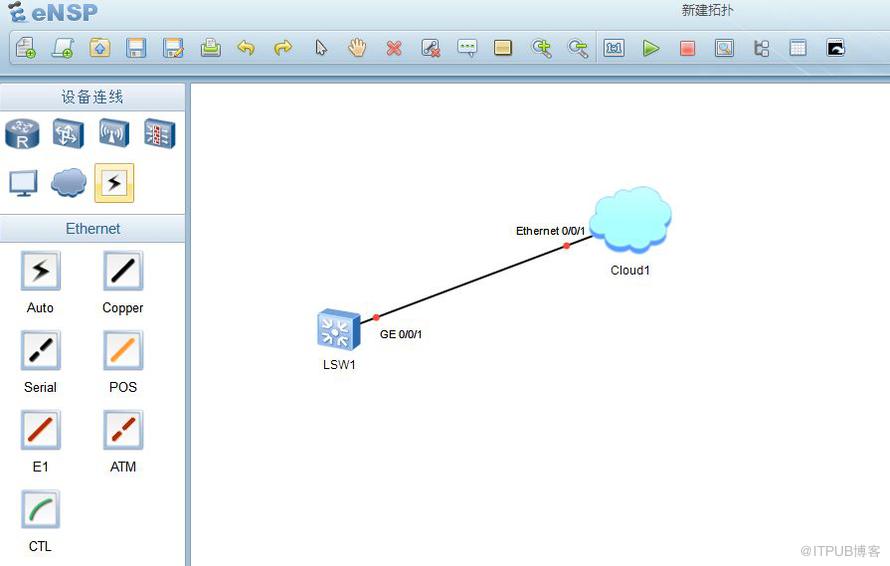The height and width of the screenshot is (566, 890).
Task: Select the Switch device category
Action: pyautogui.click(x=69, y=134)
